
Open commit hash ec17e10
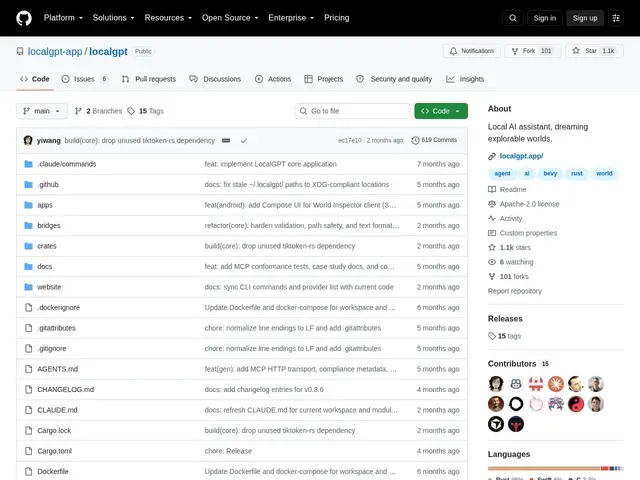pos(349,140)
